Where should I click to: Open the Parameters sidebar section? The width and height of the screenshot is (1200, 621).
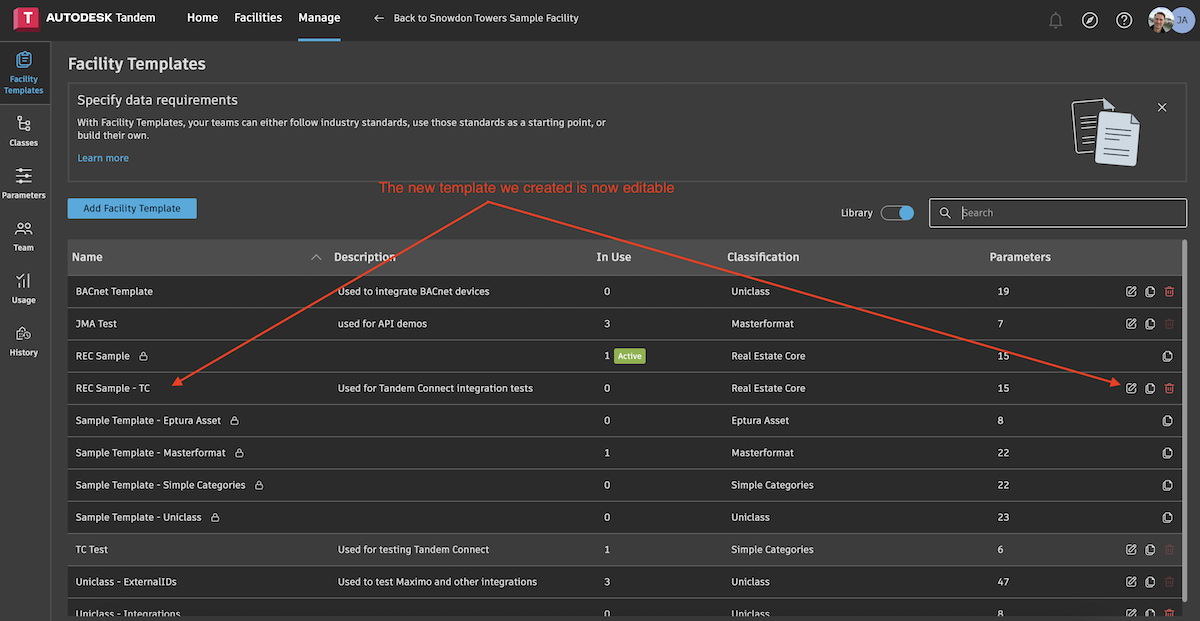click(x=24, y=183)
